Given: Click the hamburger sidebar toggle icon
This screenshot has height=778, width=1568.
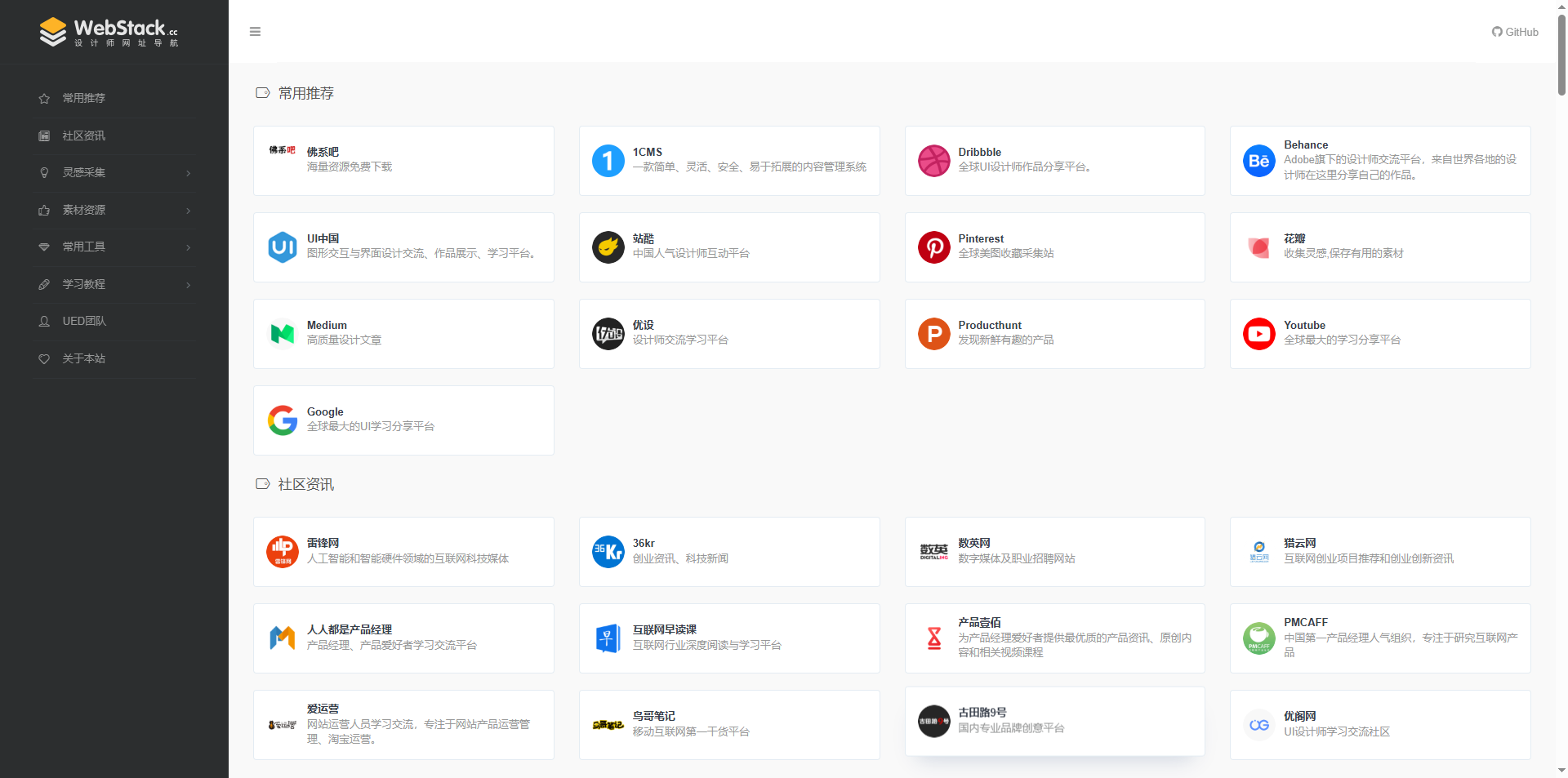Looking at the screenshot, I should coord(255,32).
